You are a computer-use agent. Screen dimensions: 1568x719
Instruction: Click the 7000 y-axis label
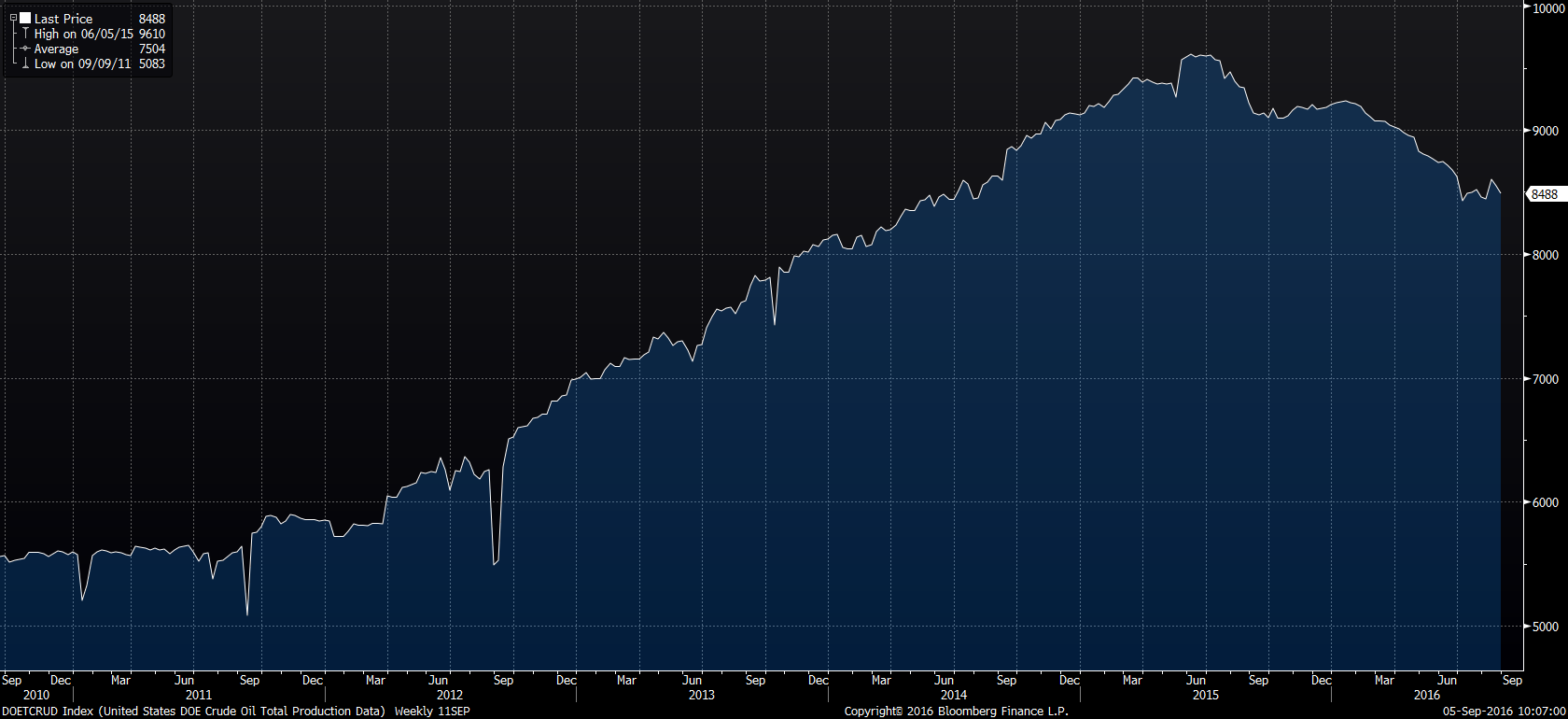[1546, 379]
